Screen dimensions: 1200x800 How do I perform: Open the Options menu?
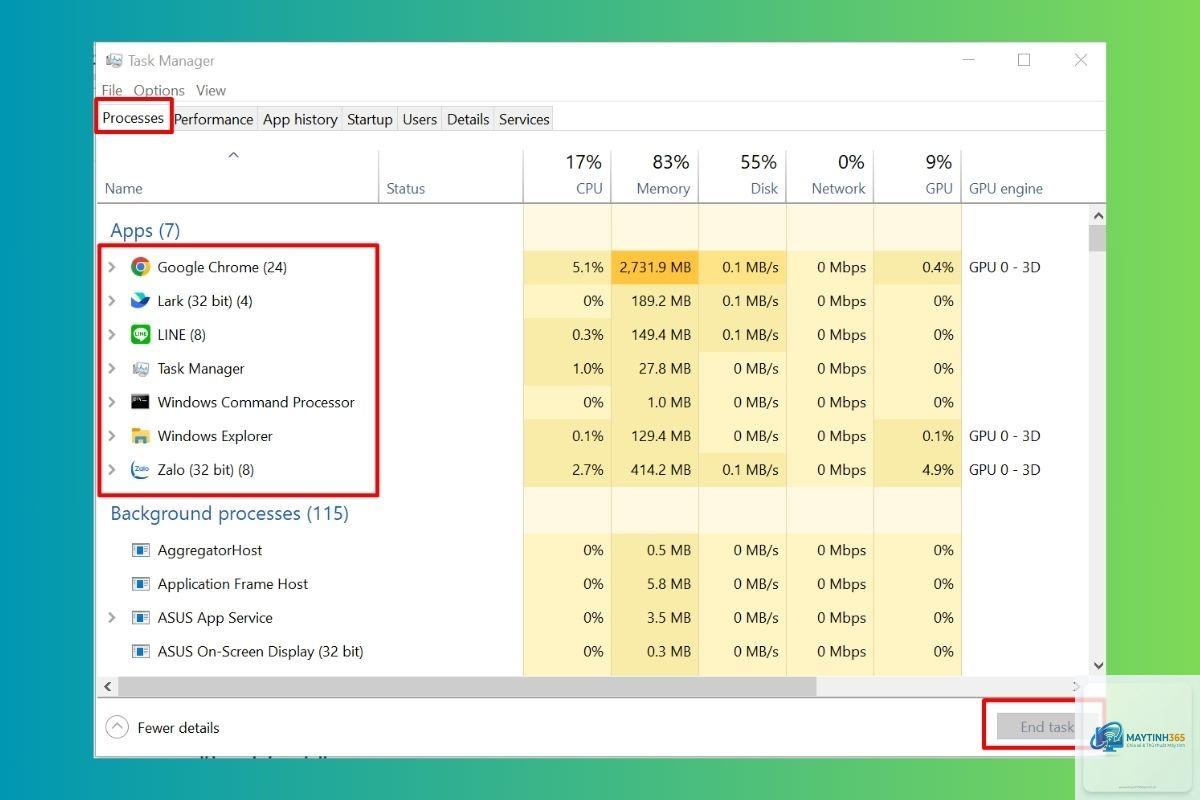[x=159, y=90]
